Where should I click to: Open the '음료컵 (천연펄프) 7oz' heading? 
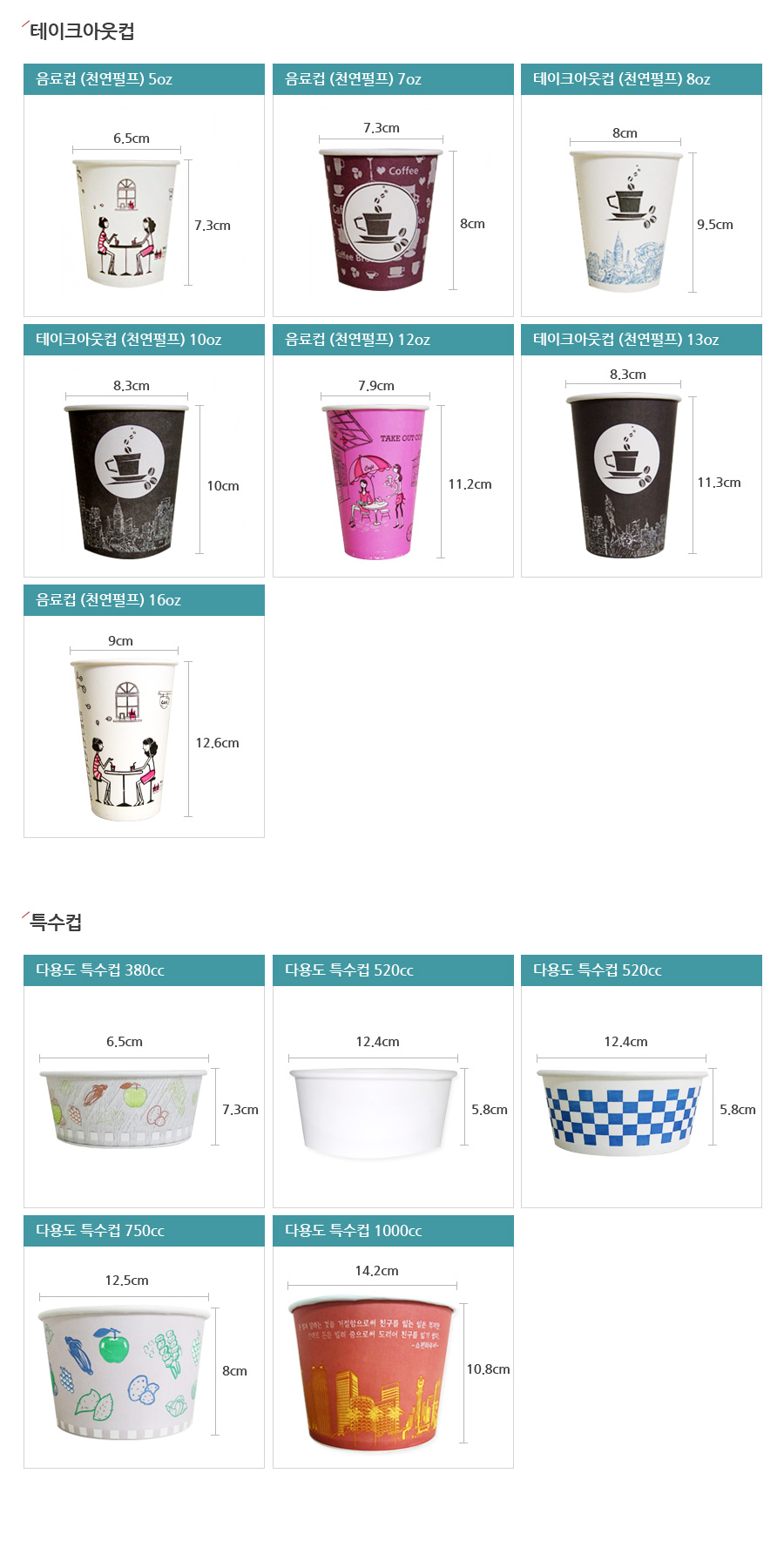393,79
